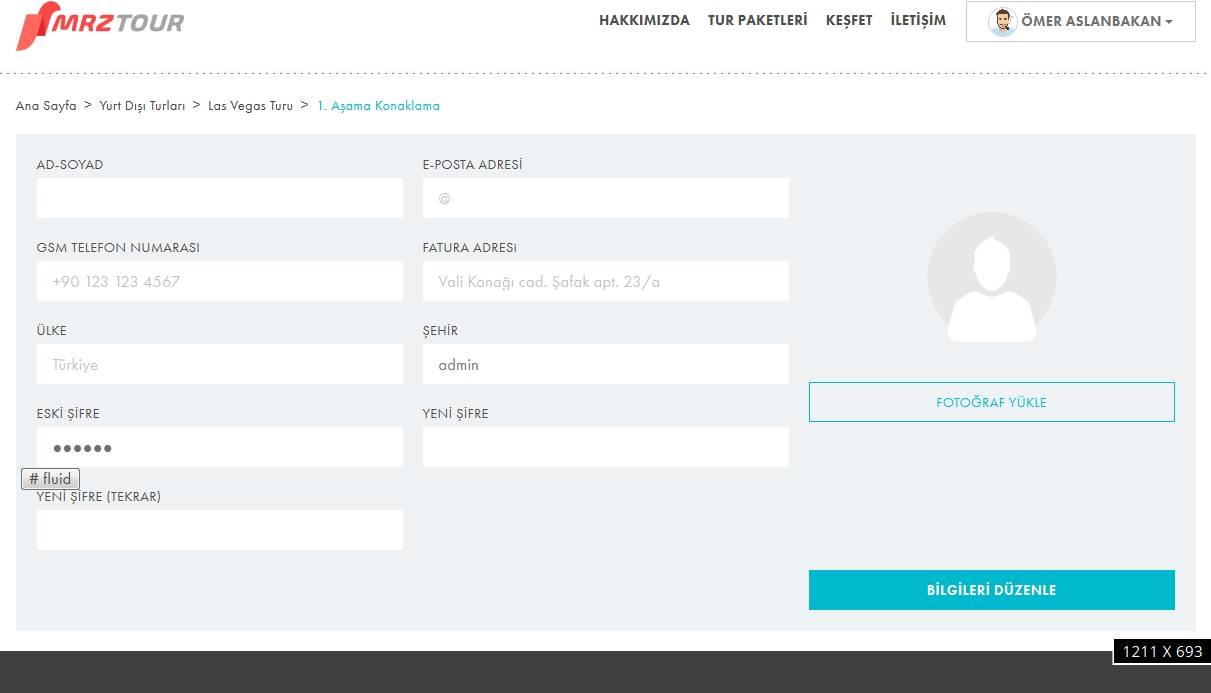Go to Ana Sayfa breadcrumb link
The width and height of the screenshot is (1211, 693).
click(46, 106)
